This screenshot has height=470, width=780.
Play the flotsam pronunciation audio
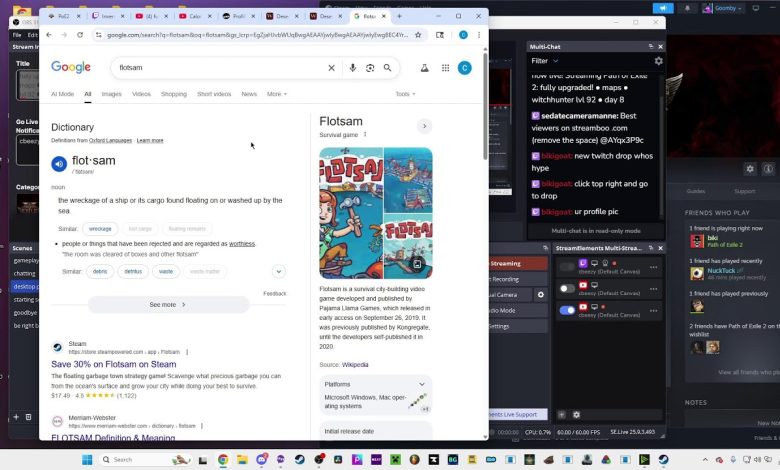59,164
